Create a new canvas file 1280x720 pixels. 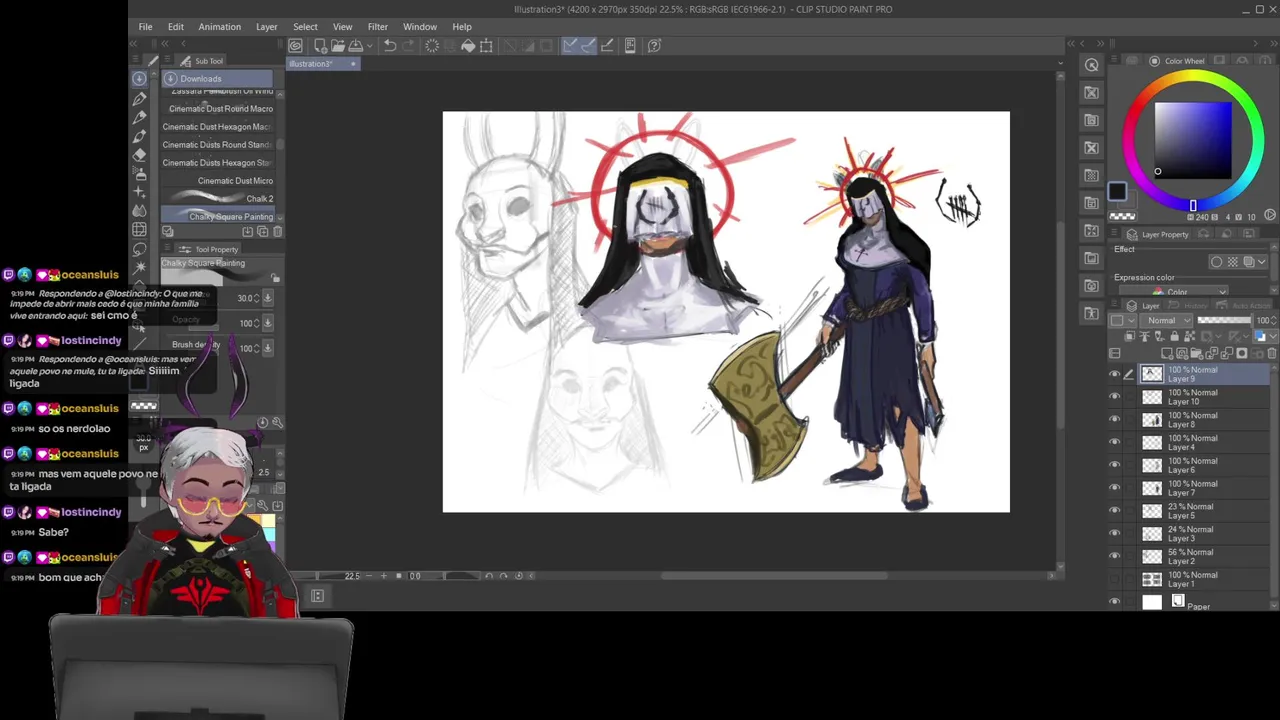tap(321, 45)
